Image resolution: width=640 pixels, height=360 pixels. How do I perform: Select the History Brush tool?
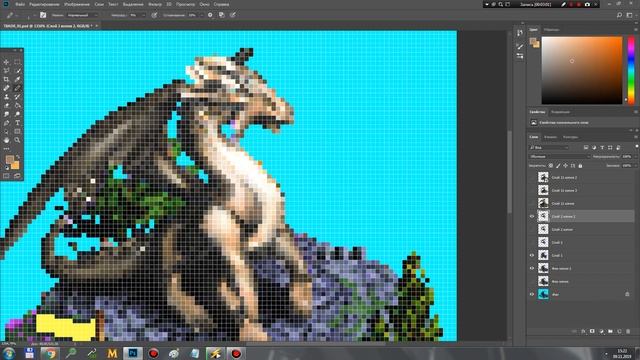pyautogui.click(x=17, y=97)
